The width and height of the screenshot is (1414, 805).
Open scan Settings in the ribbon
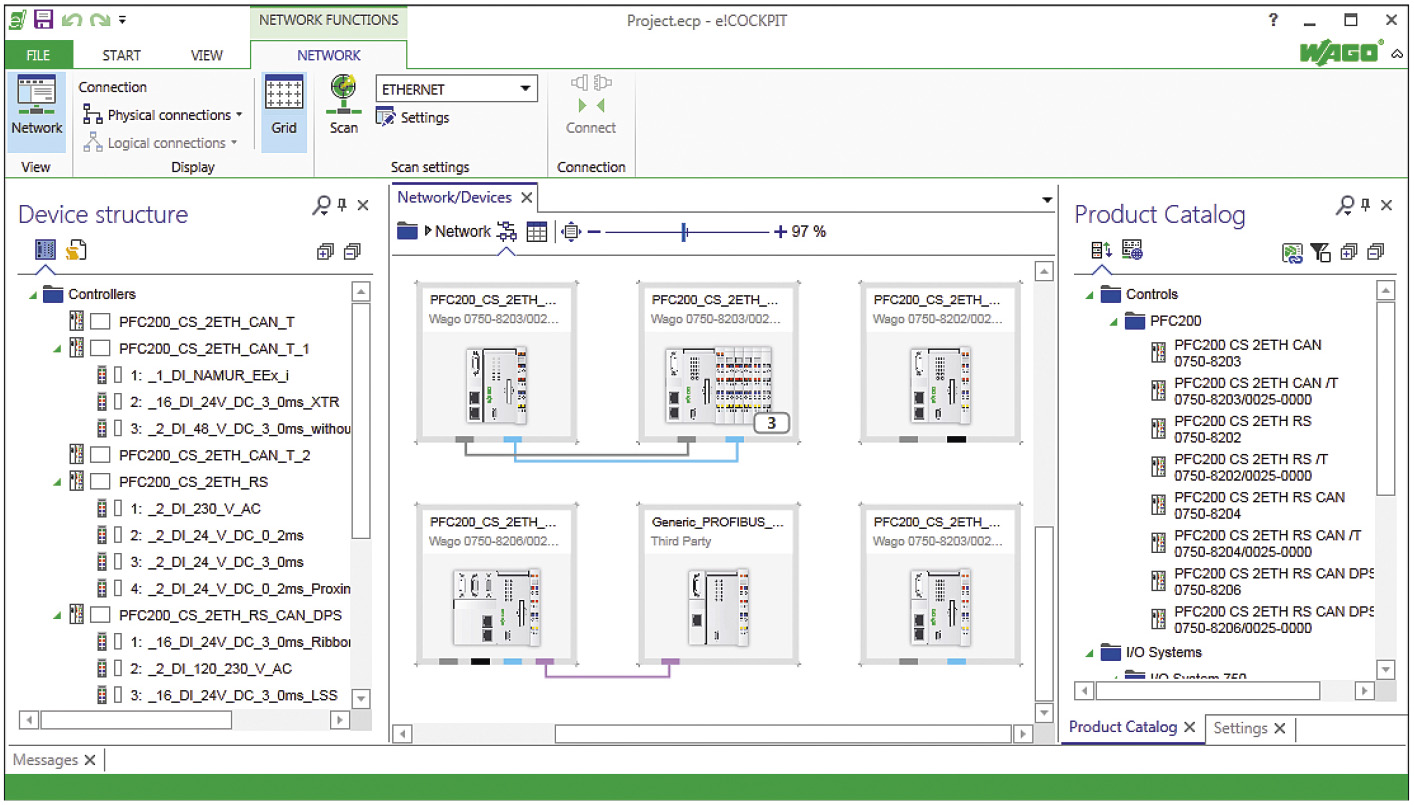(412, 118)
